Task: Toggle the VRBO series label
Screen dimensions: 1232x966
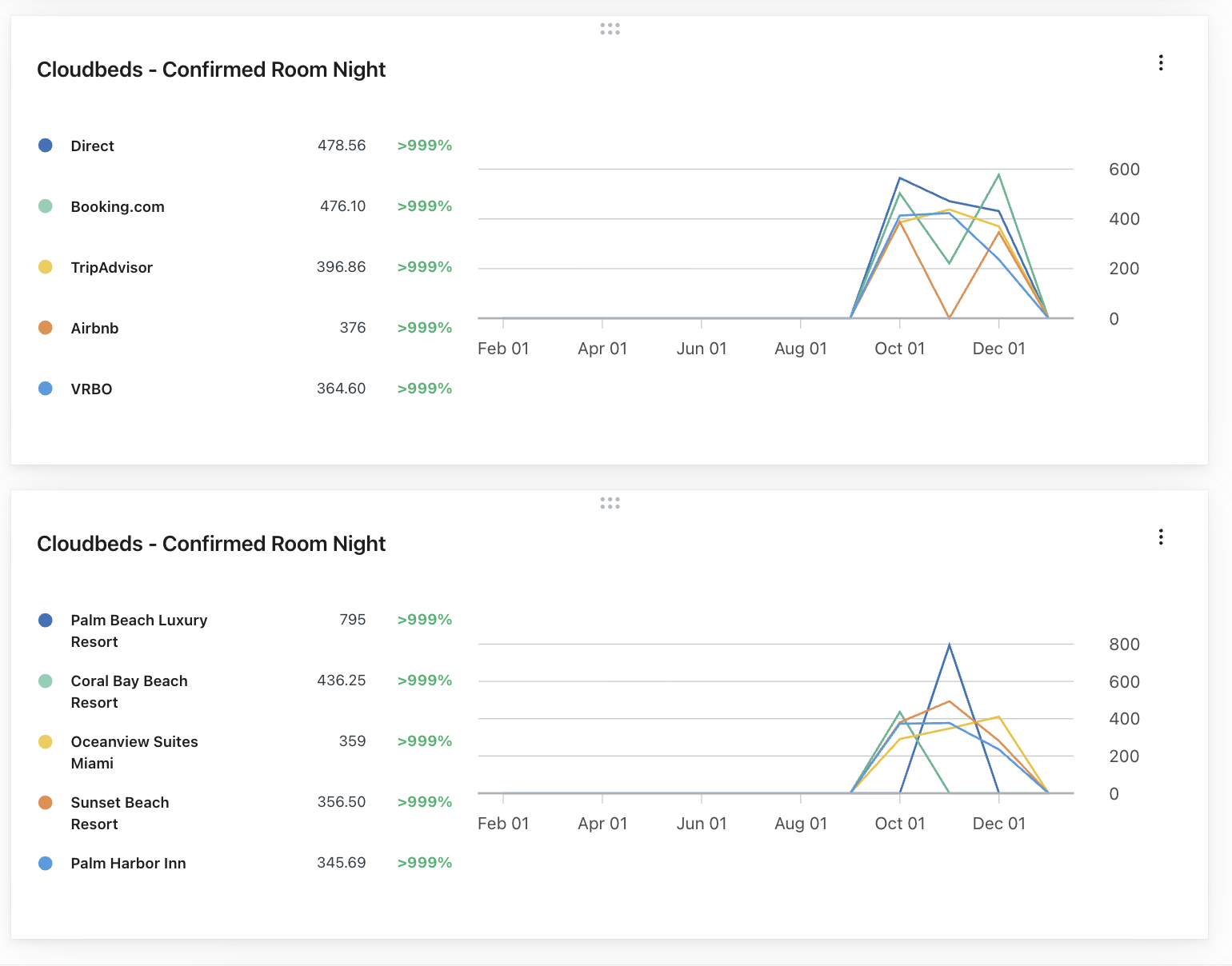Action: pyautogui.click(x=91, y=389)
